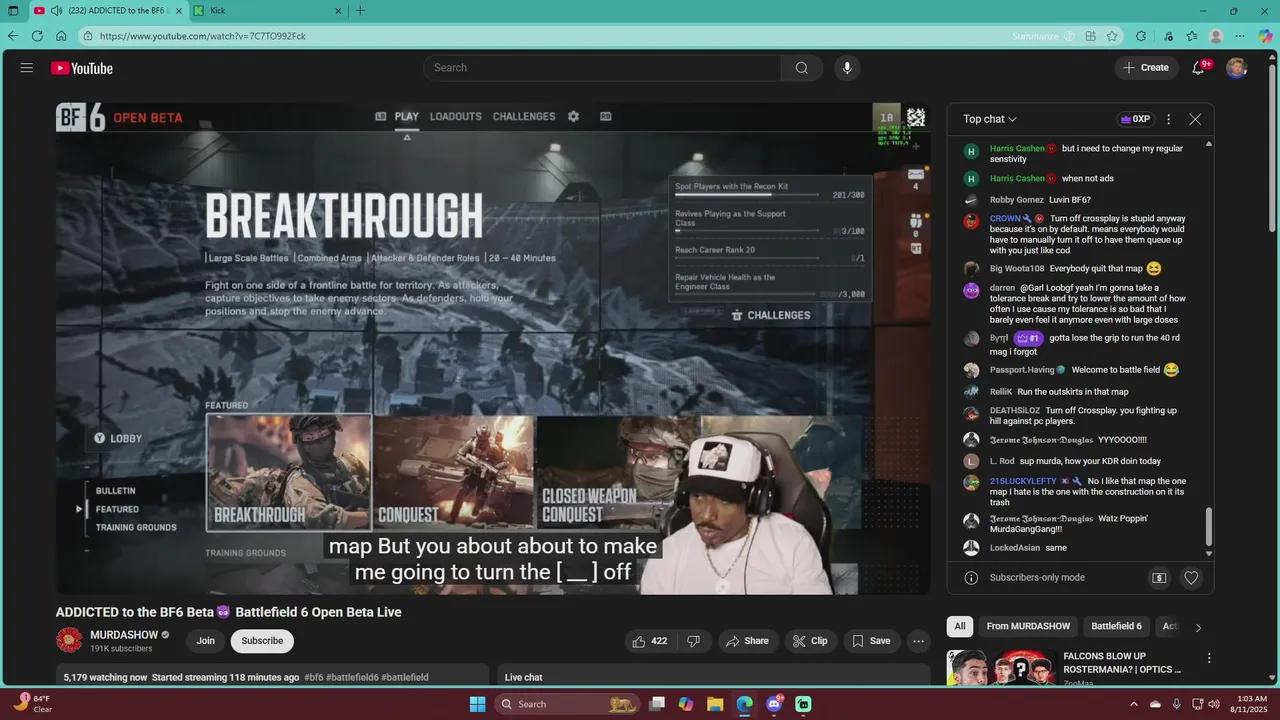Click the YouTube search input field

(x=602, y=68)
